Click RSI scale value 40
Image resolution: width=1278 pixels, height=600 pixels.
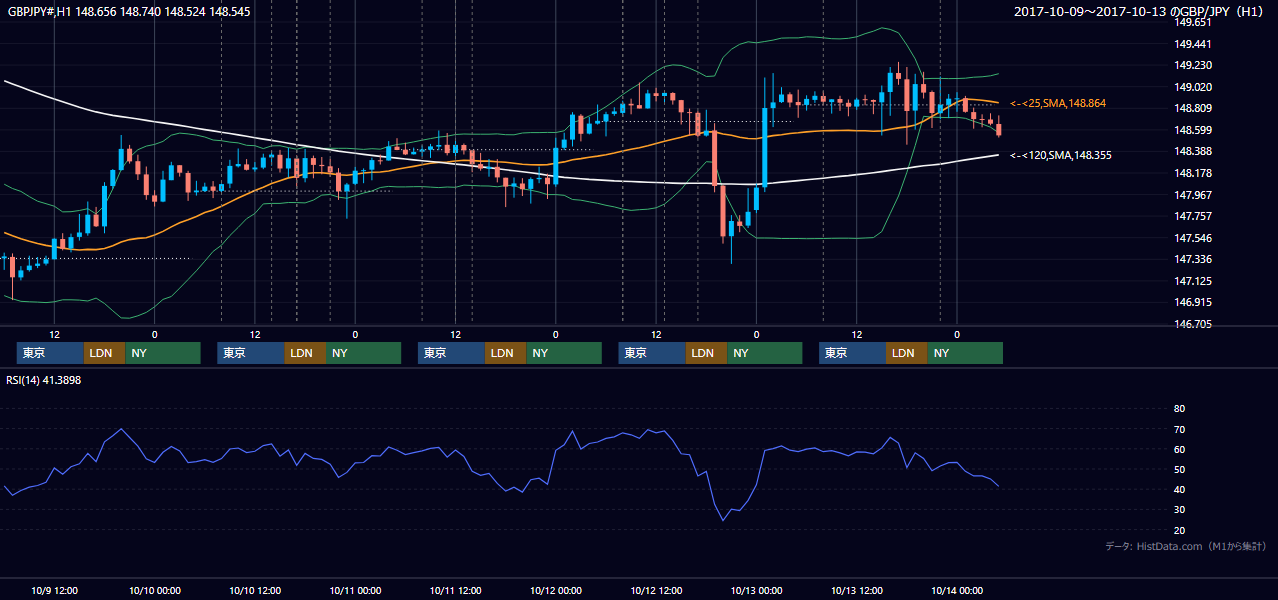1179,489
